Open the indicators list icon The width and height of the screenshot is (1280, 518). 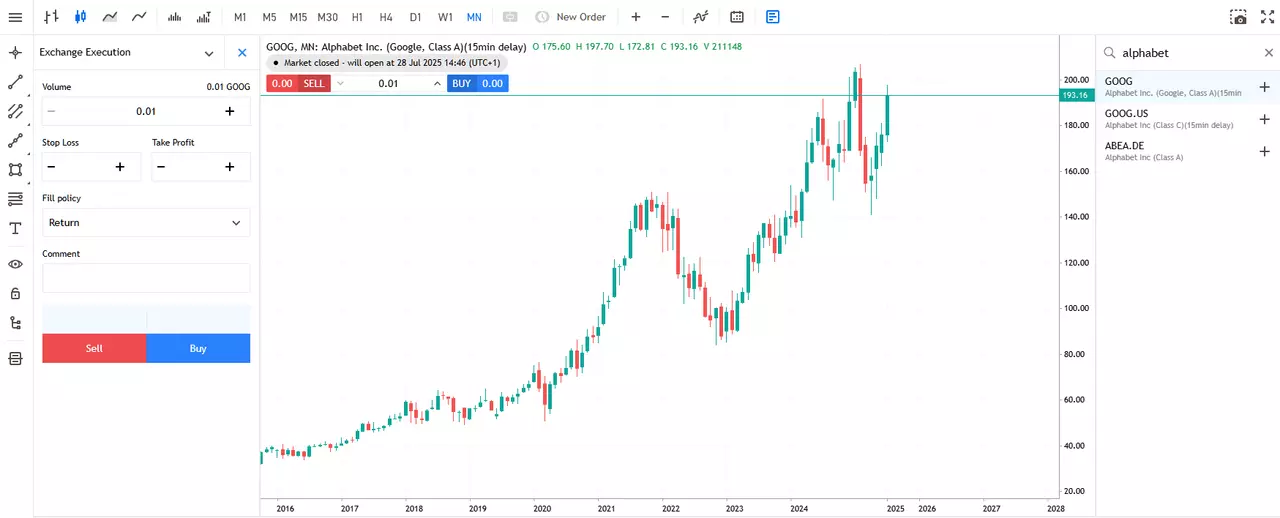point(701,17)
